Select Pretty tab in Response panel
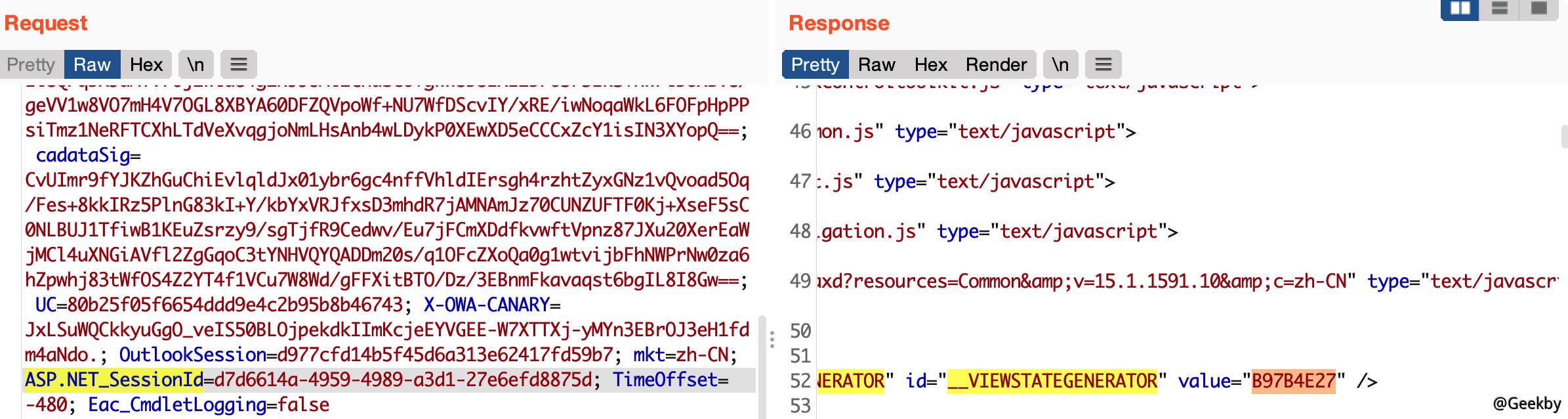The height and width of the screenshot is (419, 1568). pyautogui.click(x=815, y=64)
